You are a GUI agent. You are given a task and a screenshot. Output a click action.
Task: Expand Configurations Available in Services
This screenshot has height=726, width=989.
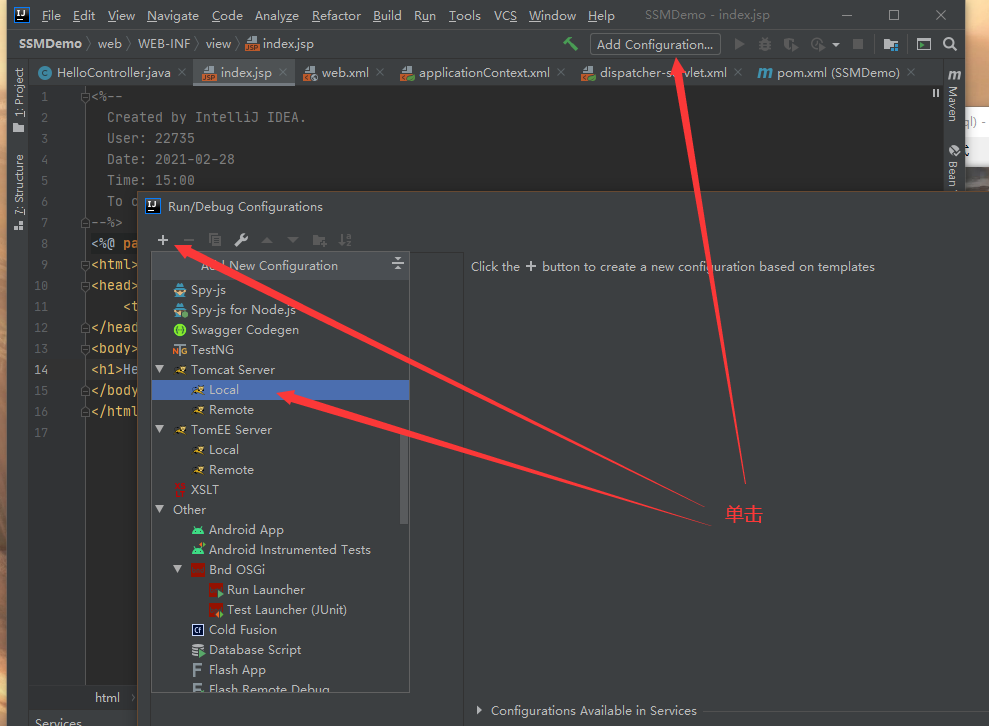(479, 710)
